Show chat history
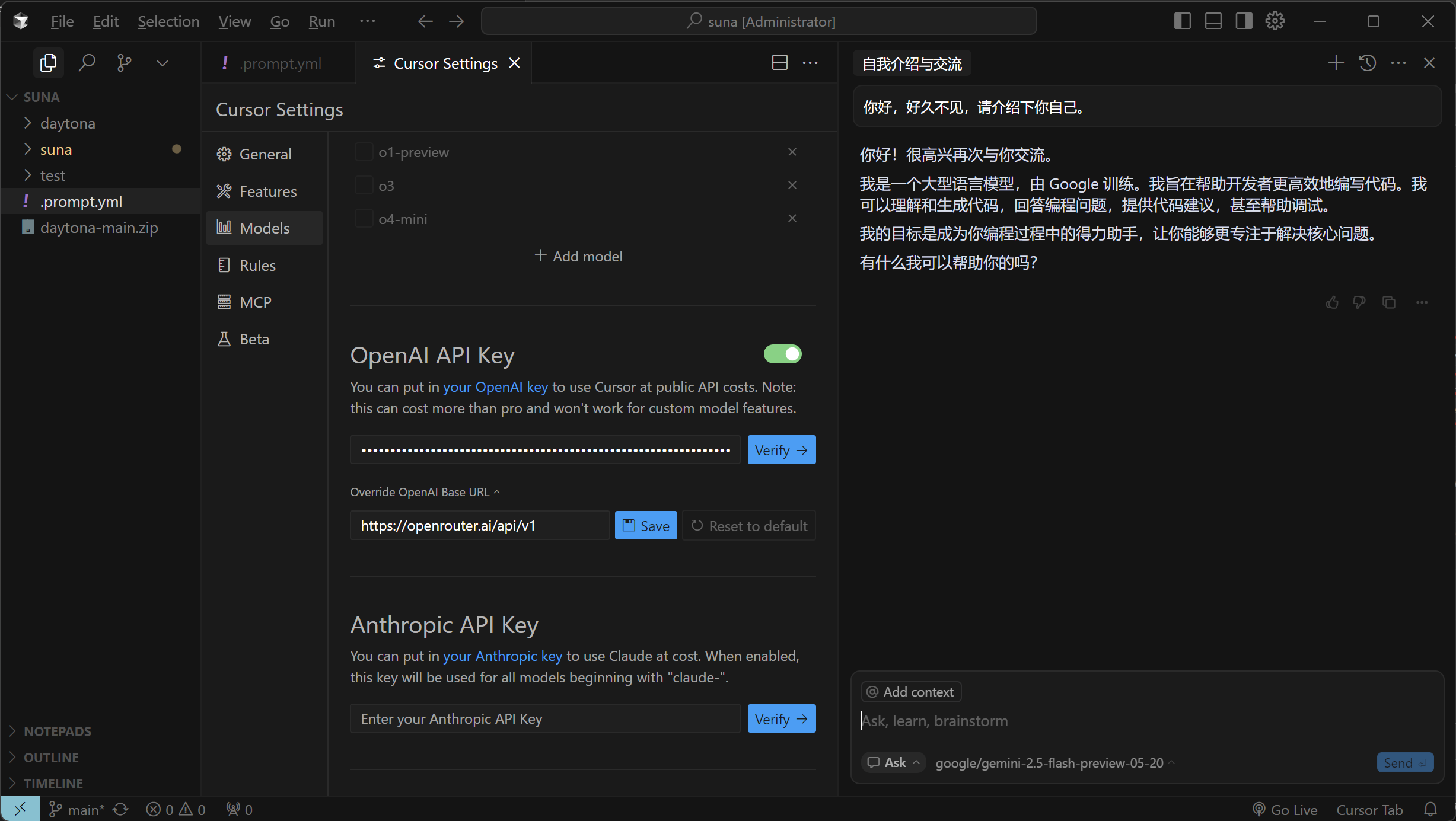1456x821 pixels. (1368, 63)
